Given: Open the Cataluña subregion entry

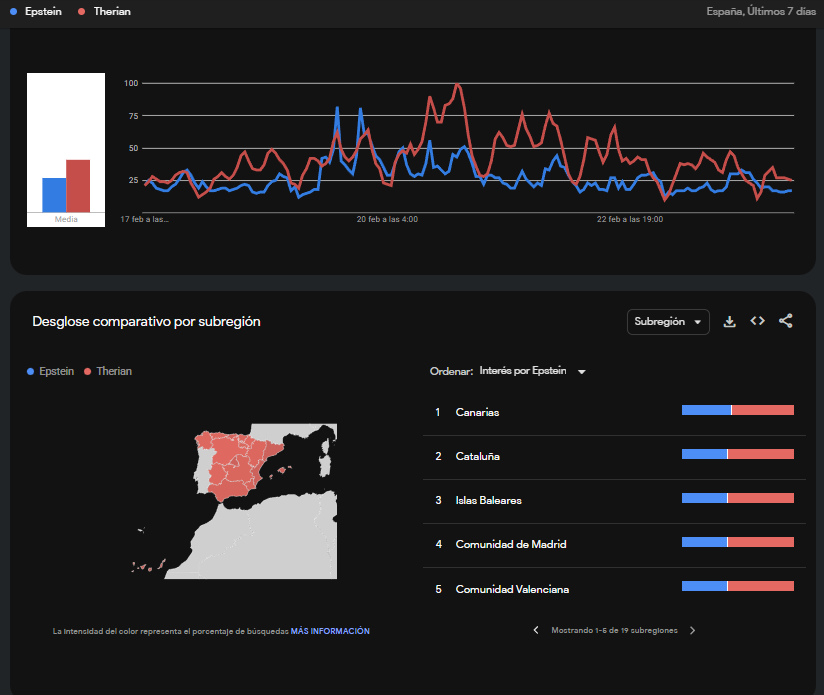Looking at the screenshot, I should (477, 456).
